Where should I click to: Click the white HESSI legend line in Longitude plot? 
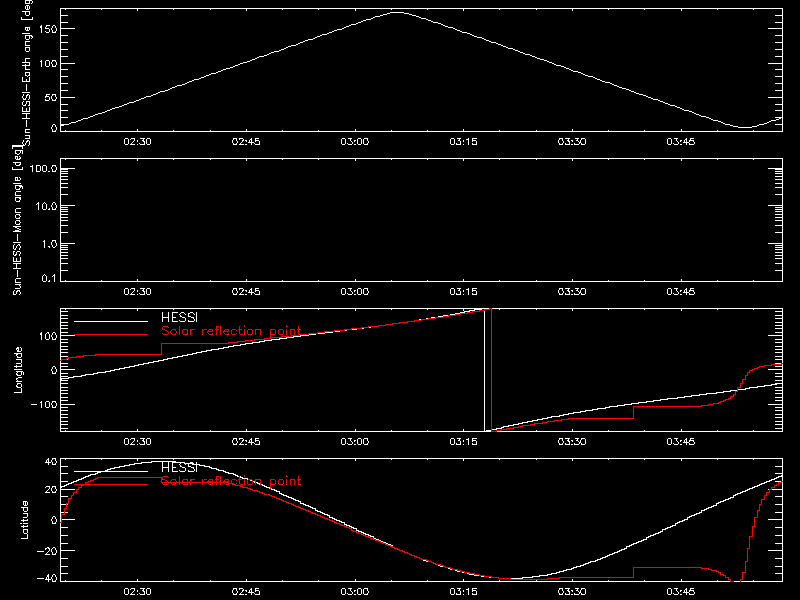pos(111,321)
